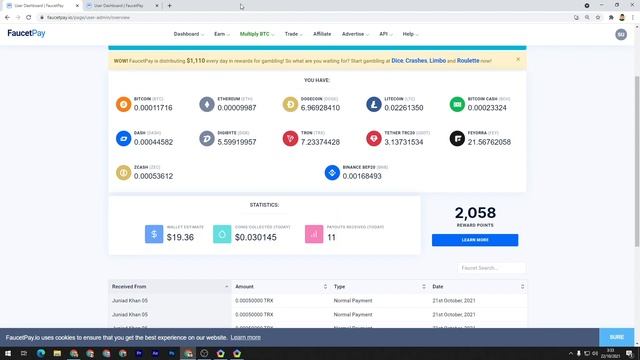Dismiss the yellow gambling rewards banner

pyautogui.click(x=518, y=59)
